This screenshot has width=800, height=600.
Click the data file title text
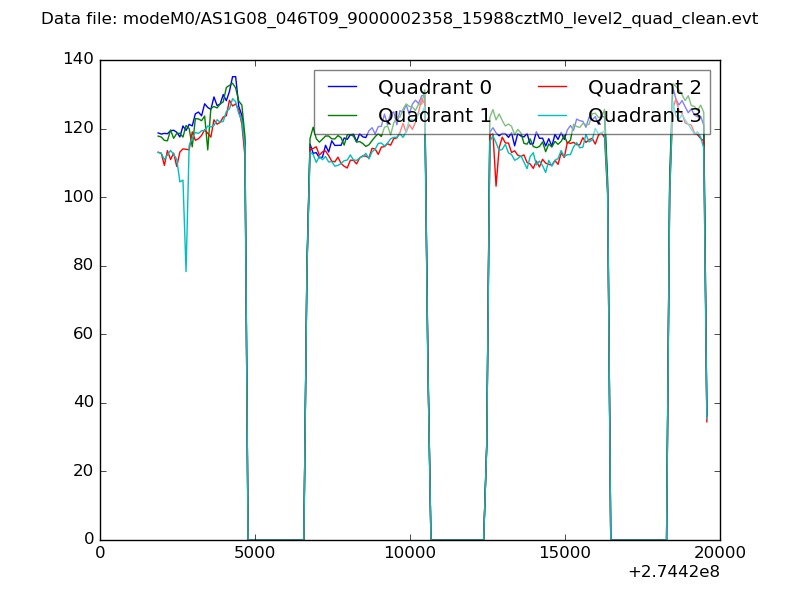[399, 19]
